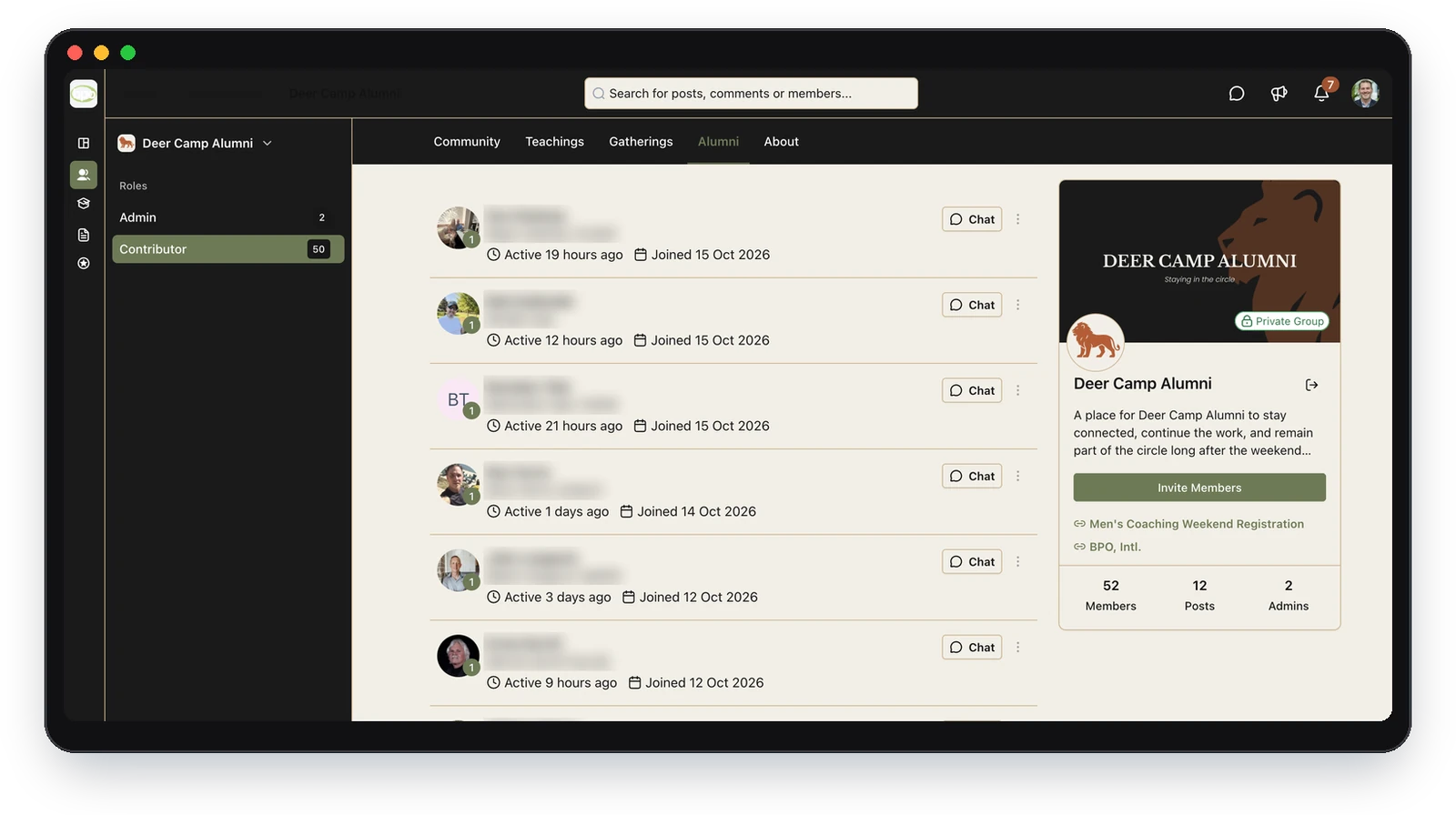This screenshot has width=1456, height=815.
Task: Switch to the Community tab
Action: point(467,142)
